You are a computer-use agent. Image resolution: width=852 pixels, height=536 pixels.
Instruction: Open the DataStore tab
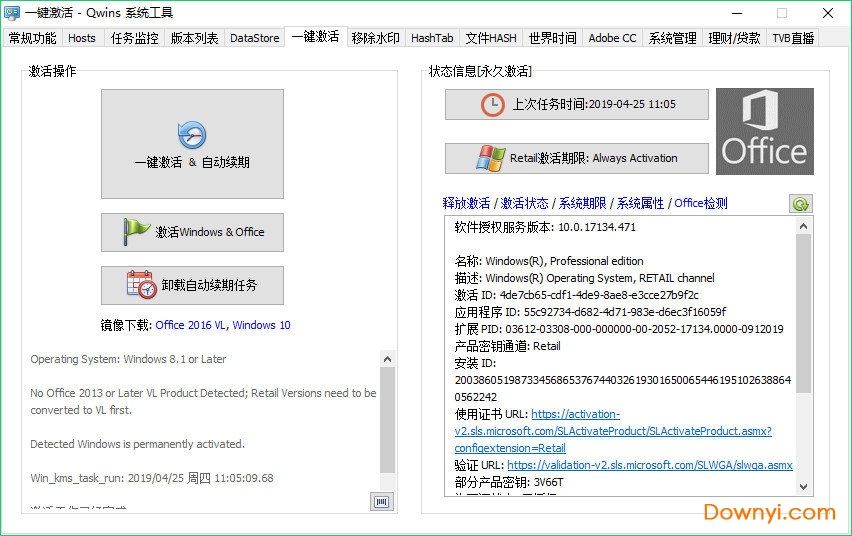[x=254, y=38]
